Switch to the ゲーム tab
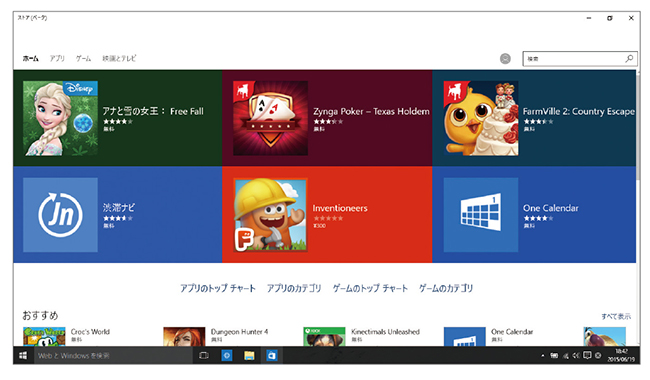650x380 pixels. (83, 58)
